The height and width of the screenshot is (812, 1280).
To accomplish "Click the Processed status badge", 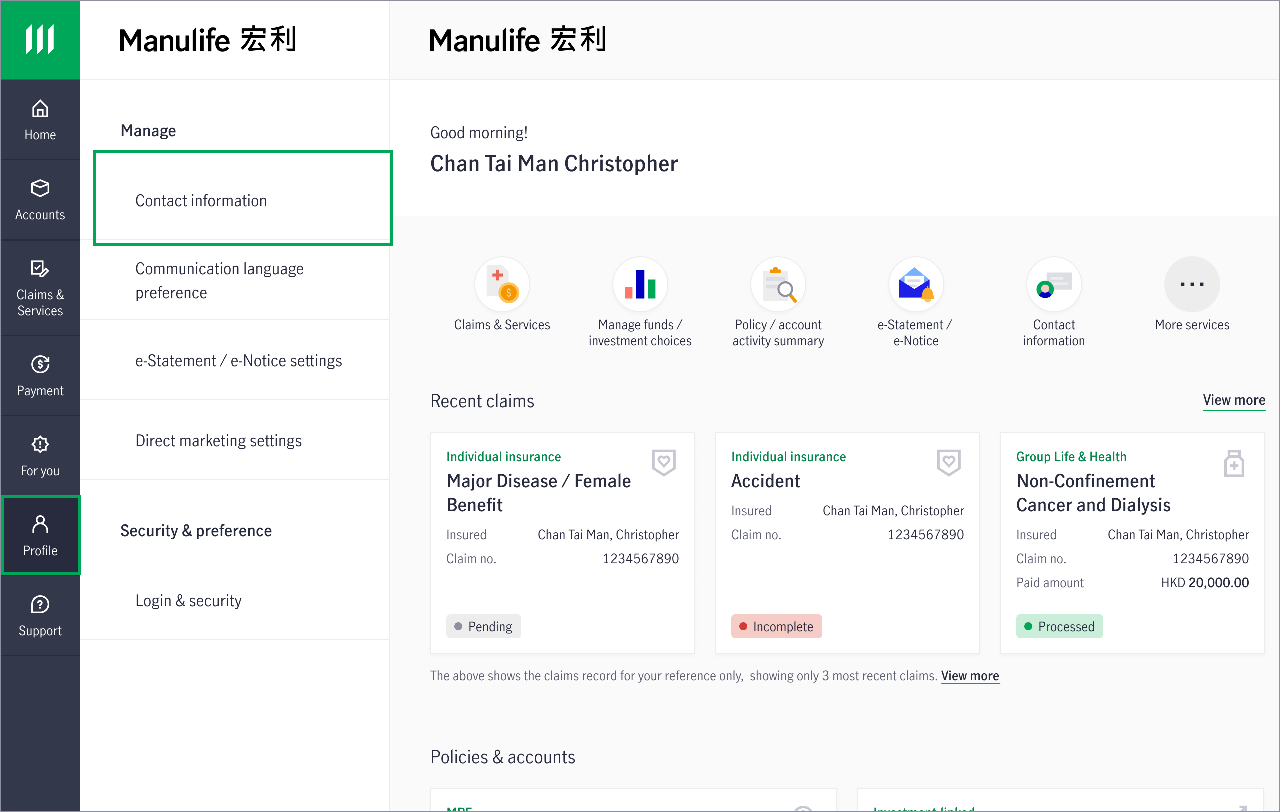I will [x=1059, y=626].
